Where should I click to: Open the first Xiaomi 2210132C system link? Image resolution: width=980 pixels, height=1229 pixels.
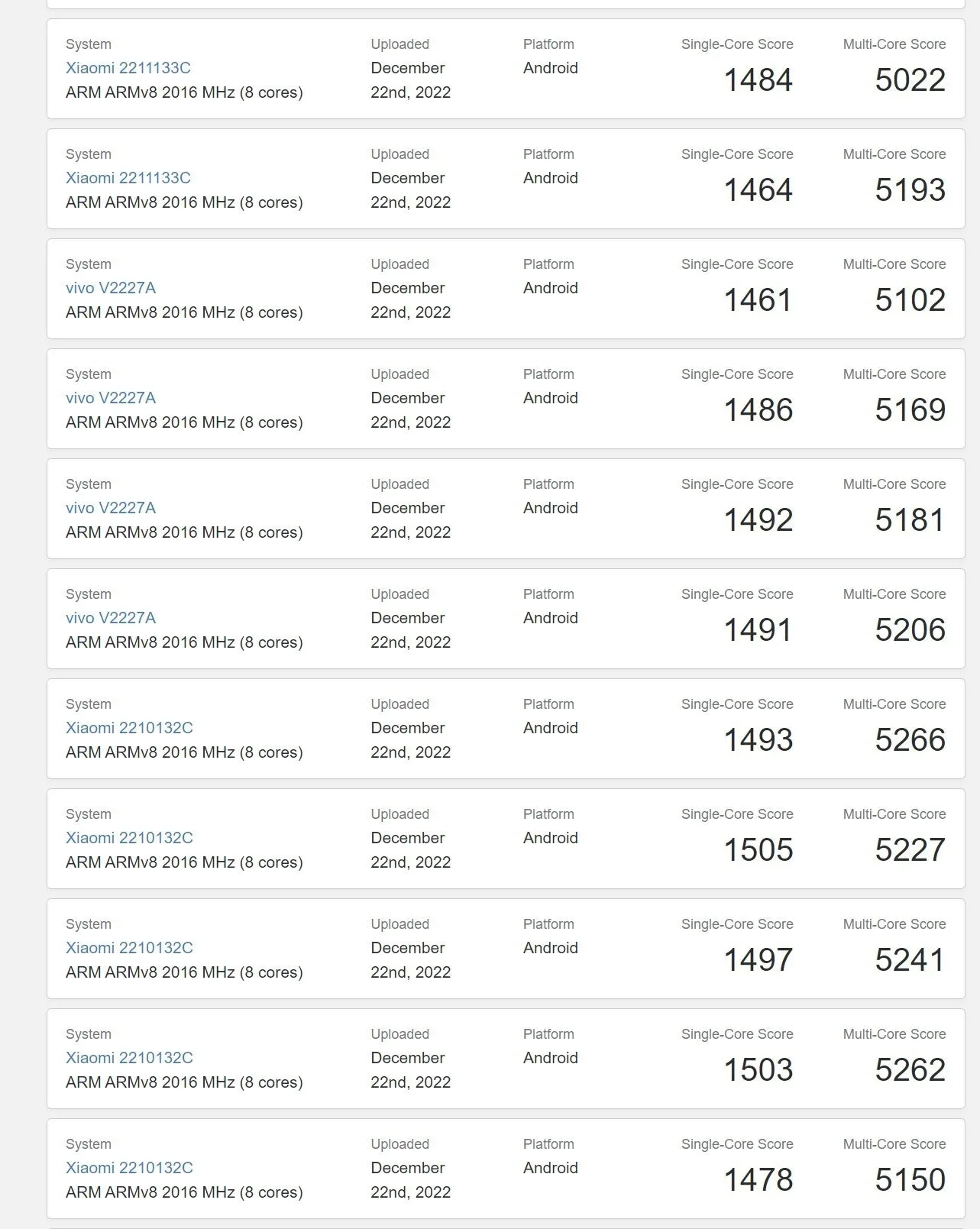tap(128, 728)
